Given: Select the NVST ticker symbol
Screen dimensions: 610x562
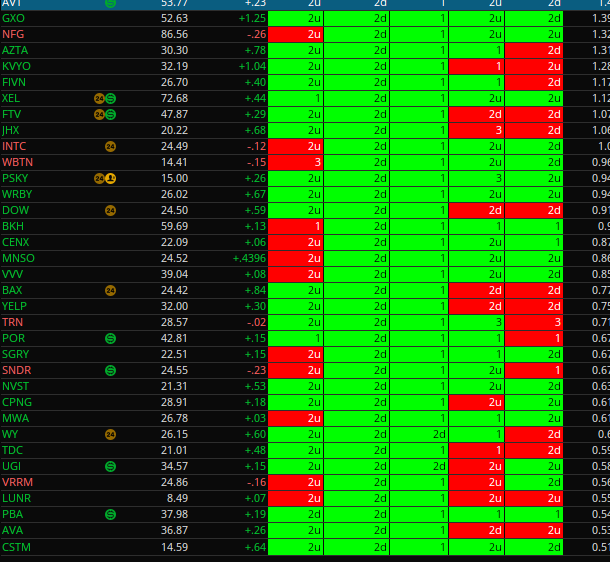Looking at the screenshot, I should (x=16, y=386).
